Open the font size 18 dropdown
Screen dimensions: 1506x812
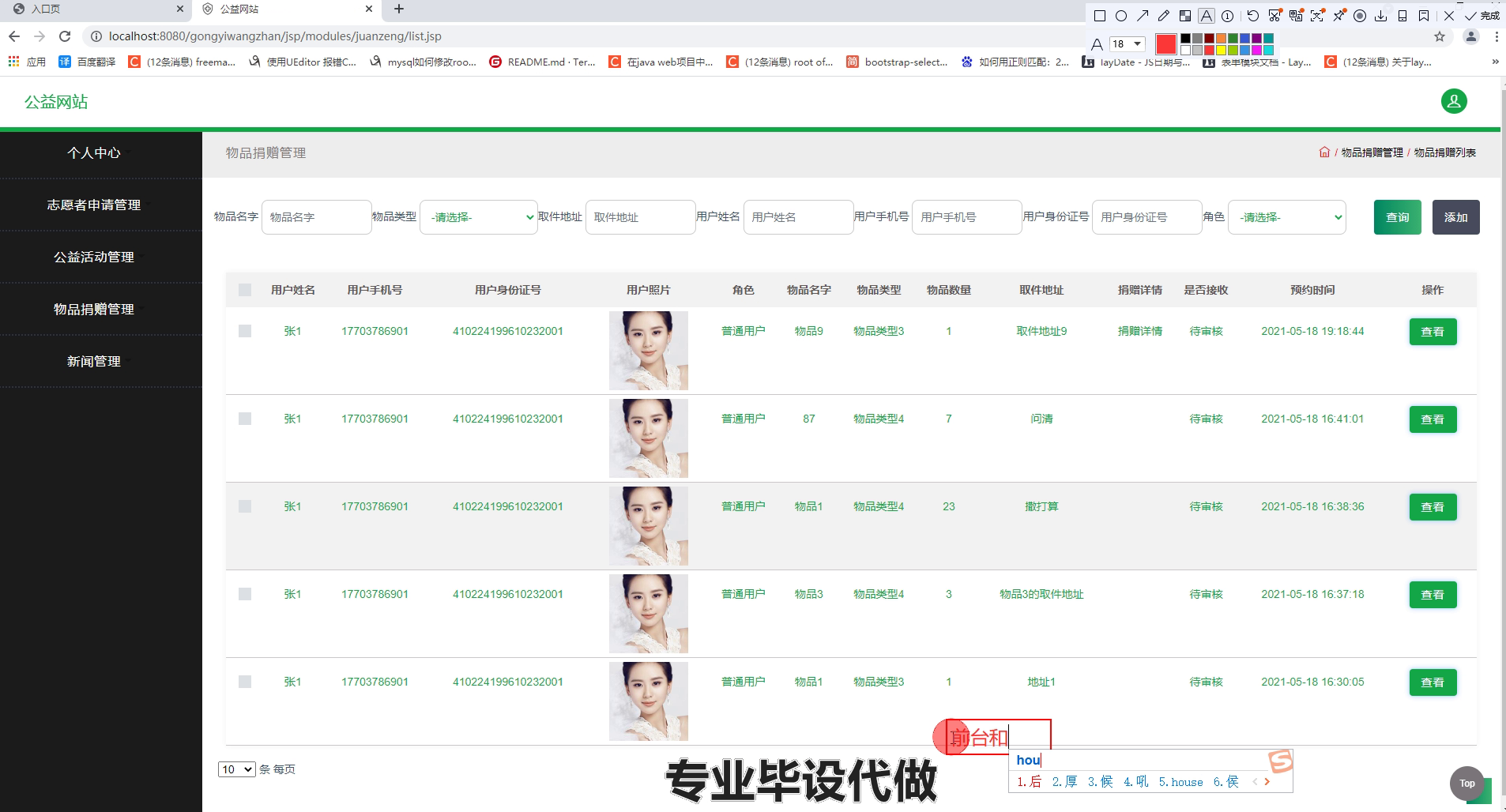[1128, 44]
